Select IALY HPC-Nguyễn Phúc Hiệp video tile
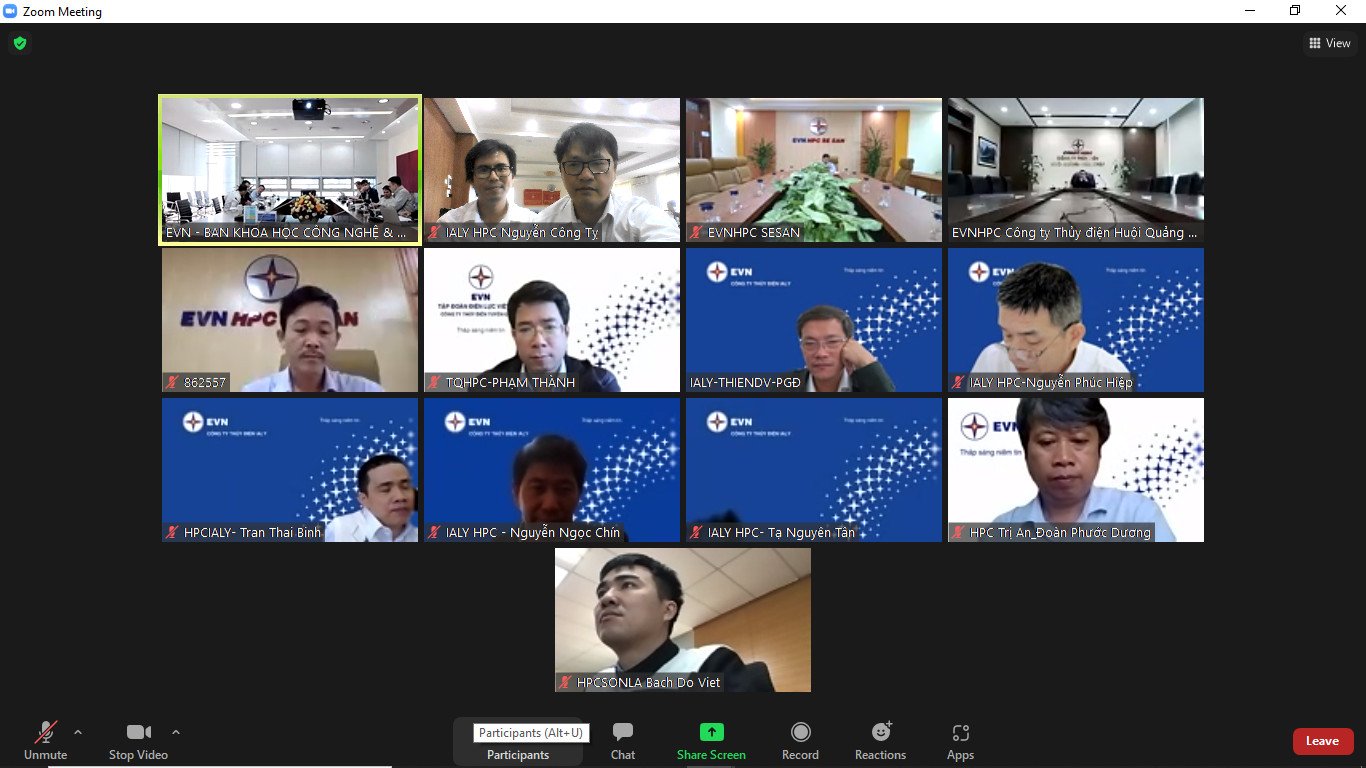This screenshot has width=1366, height=768. coord(1076,320)
